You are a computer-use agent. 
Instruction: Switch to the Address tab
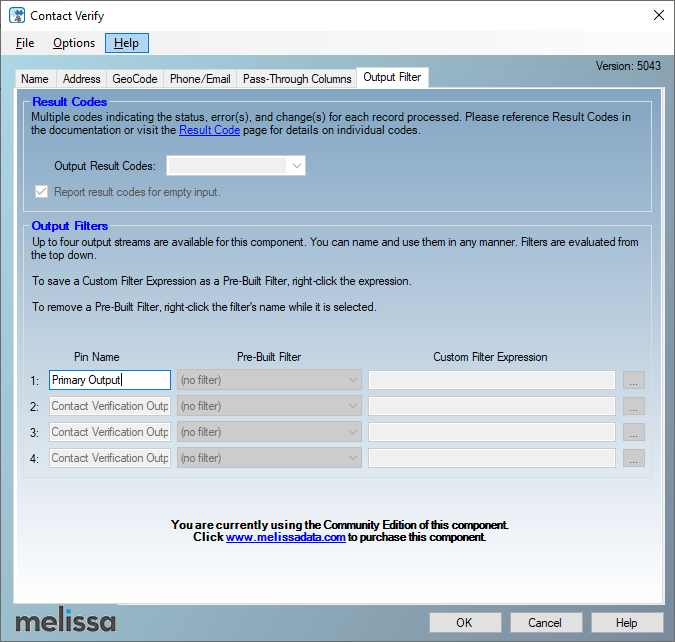click(81, 79)
